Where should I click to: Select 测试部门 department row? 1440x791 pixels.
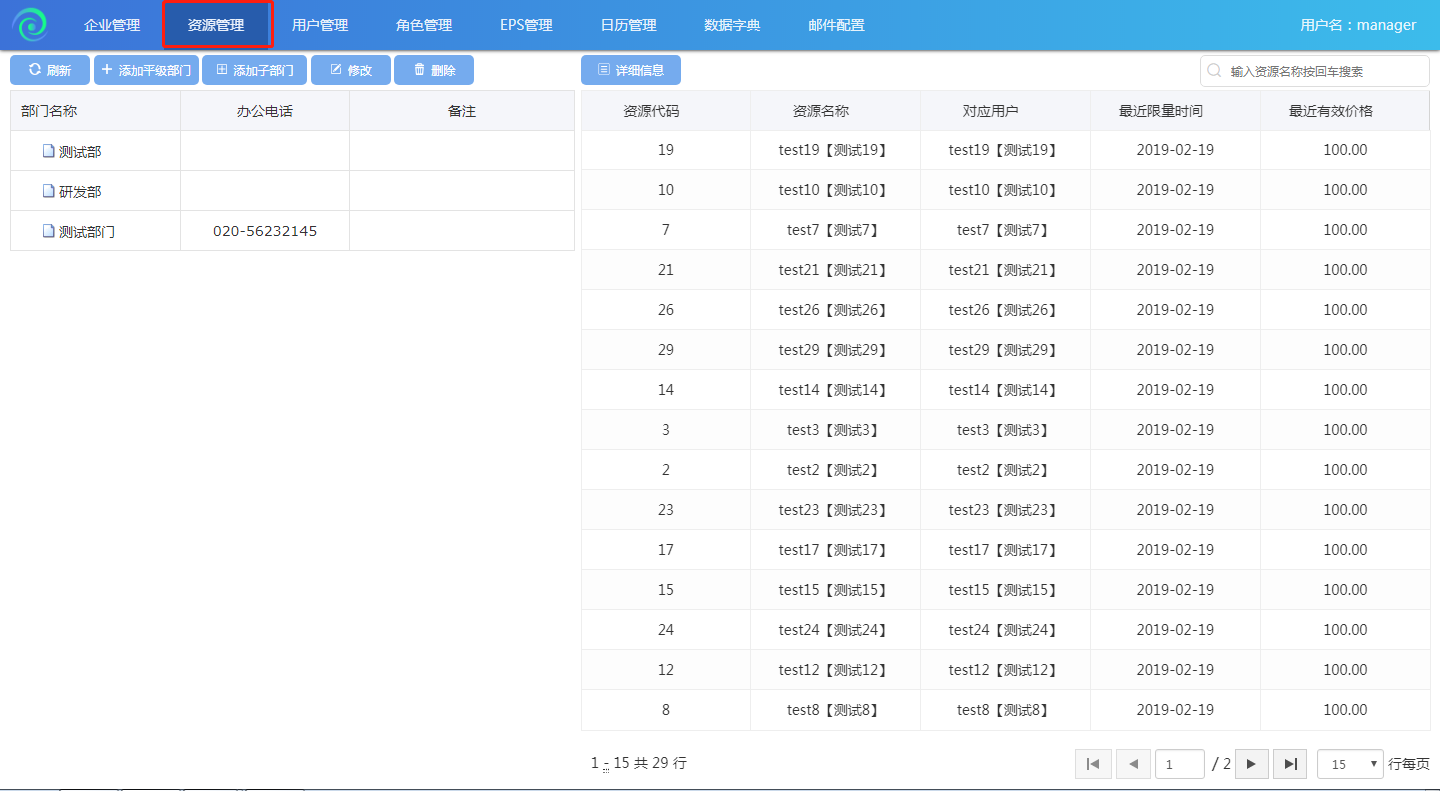(87, 232)
